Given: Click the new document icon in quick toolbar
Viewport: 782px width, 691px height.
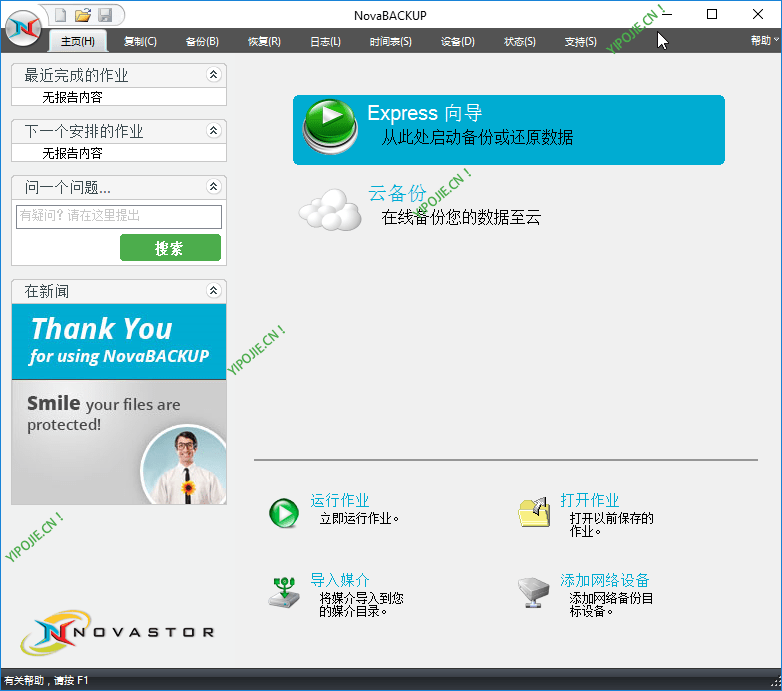Looking at the screenshot, I should coord(61,15).
